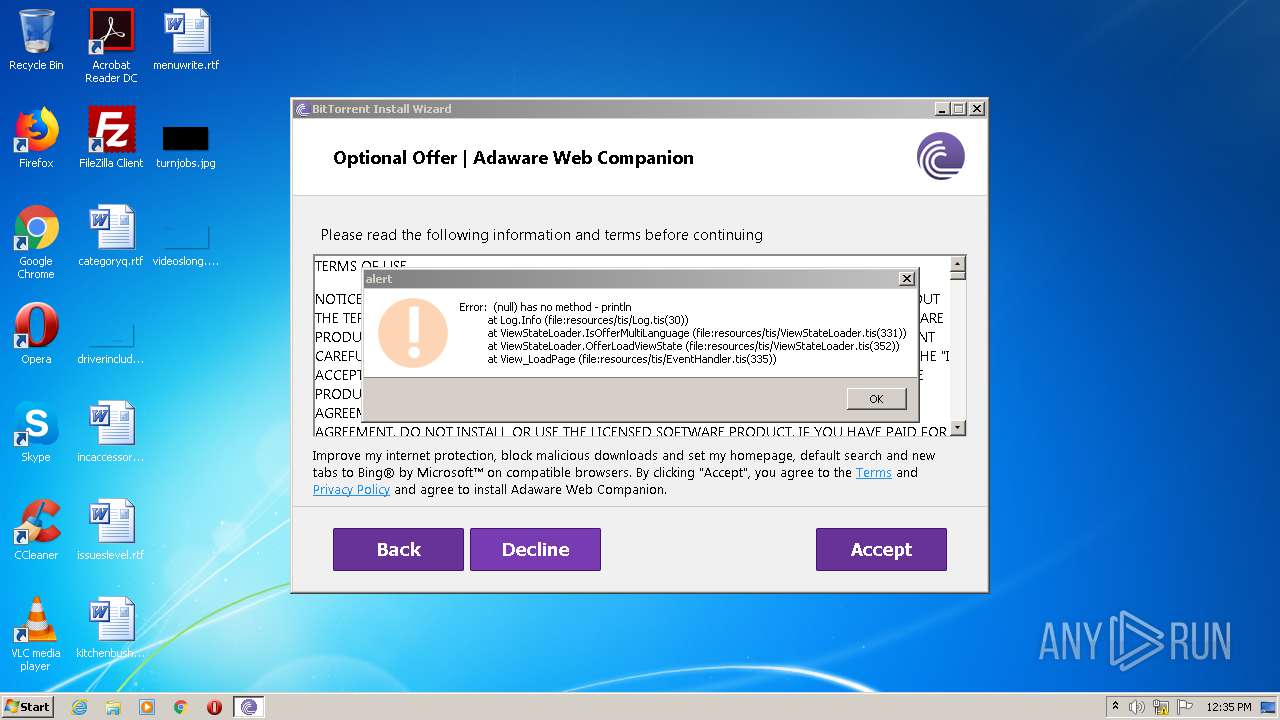Accept the Adaware Web Companion offer
The height and width of the screenshot is (720, 1280).
click(x=881, y=549)
